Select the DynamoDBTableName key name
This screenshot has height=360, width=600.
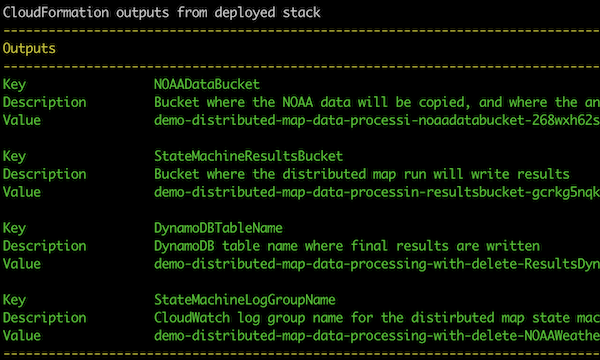tap(218, 228)
